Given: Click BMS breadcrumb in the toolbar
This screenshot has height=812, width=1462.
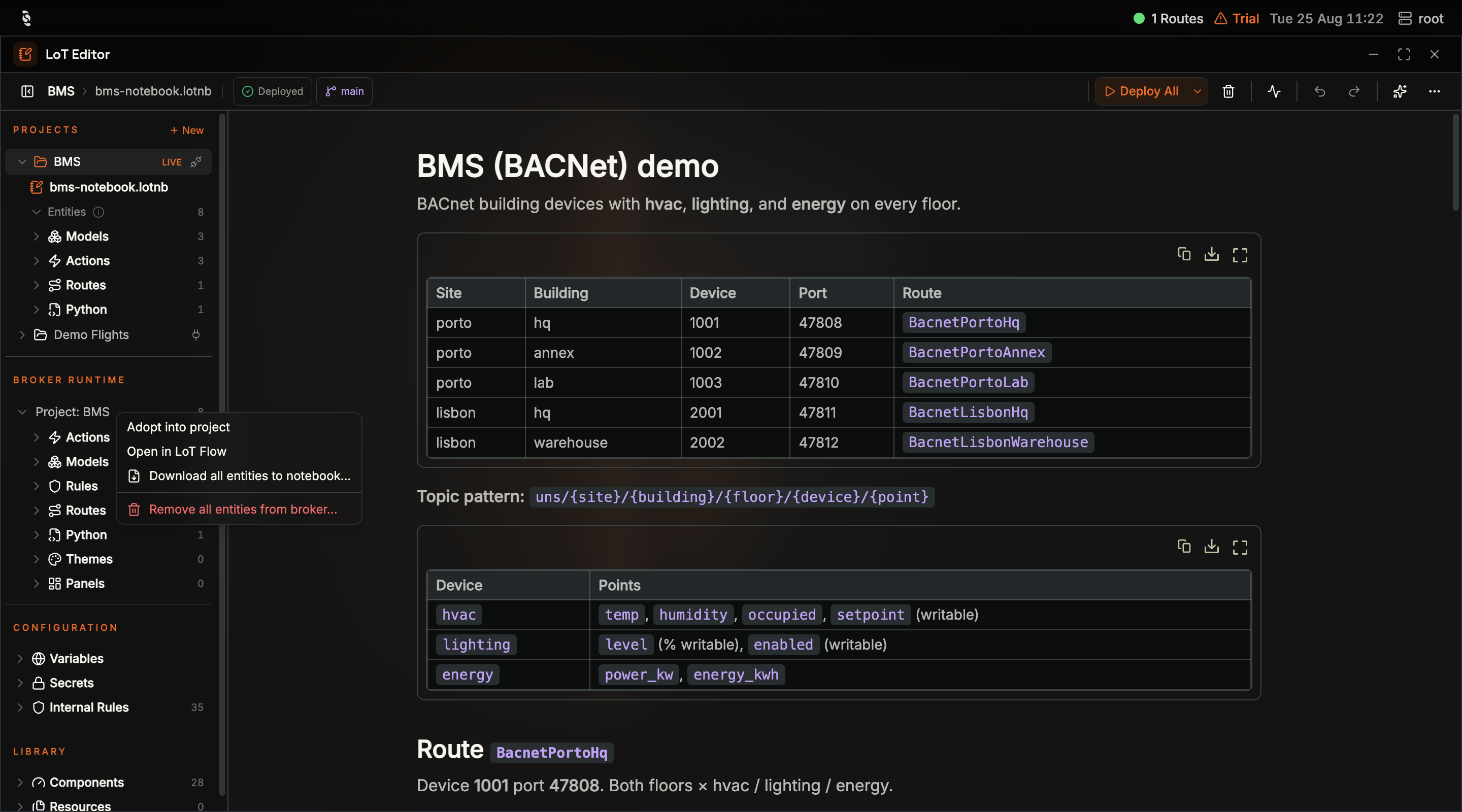Looking at the screenshot, I should point(61,91).
